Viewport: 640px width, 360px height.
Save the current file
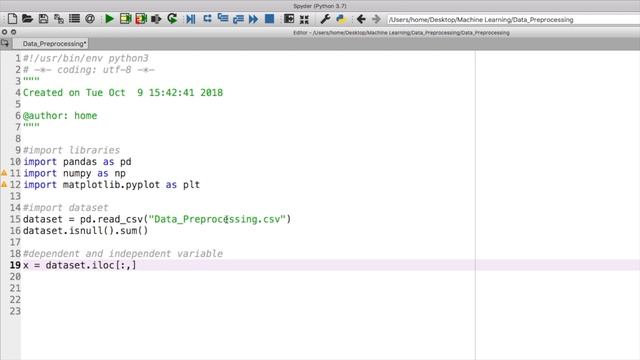click(43, 19)
